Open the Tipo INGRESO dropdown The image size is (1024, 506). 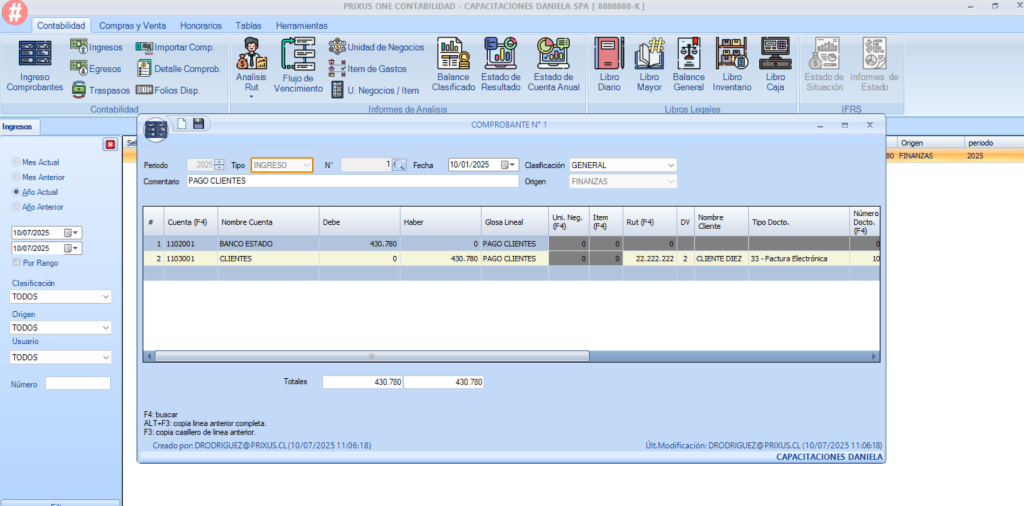pos(306,165)
